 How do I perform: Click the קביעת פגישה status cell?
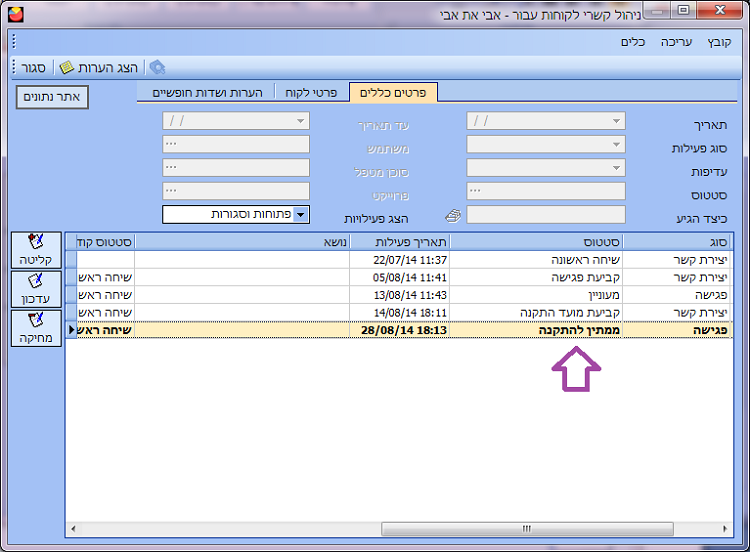point(536,277)
